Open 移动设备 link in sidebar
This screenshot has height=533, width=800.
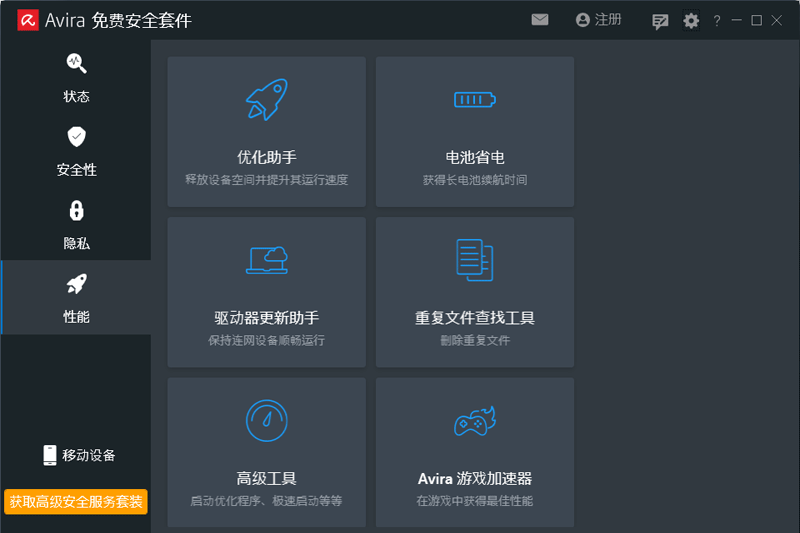(x=79, y=455)
